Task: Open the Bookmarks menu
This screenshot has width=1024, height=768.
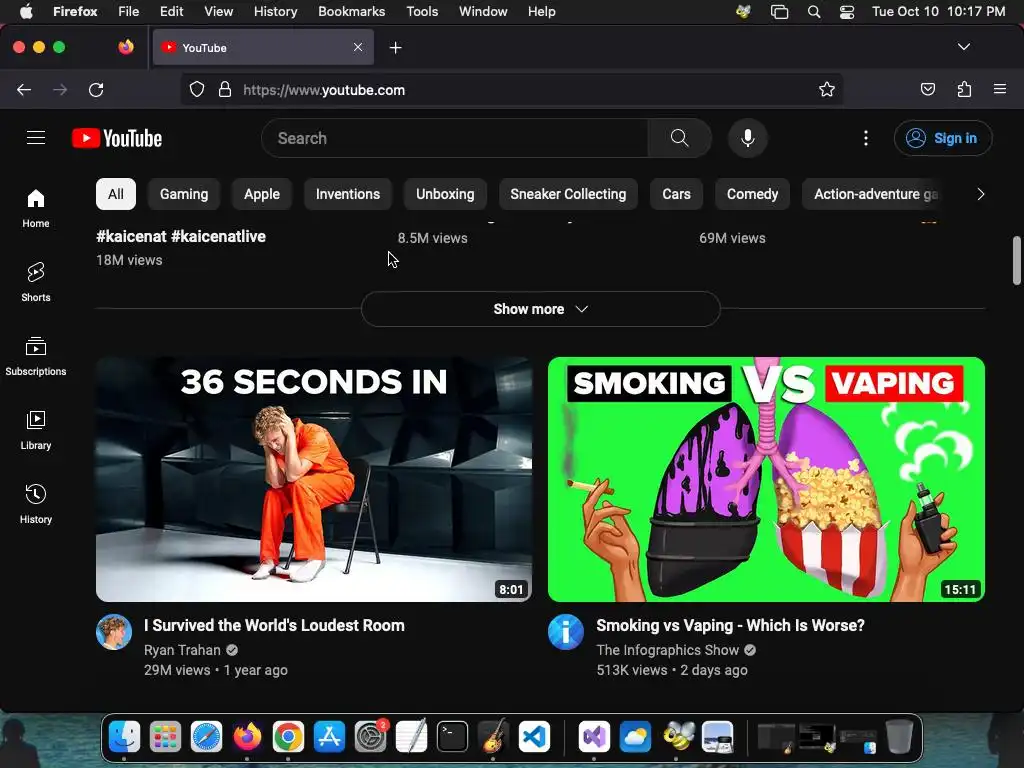Action: (x=351, y=12)
